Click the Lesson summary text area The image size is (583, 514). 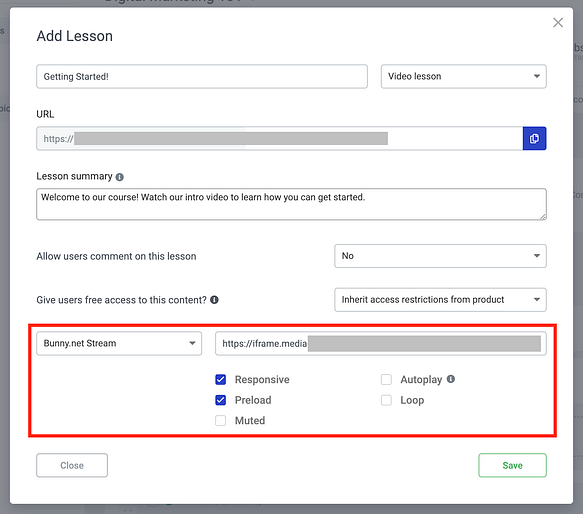(292, 204)
